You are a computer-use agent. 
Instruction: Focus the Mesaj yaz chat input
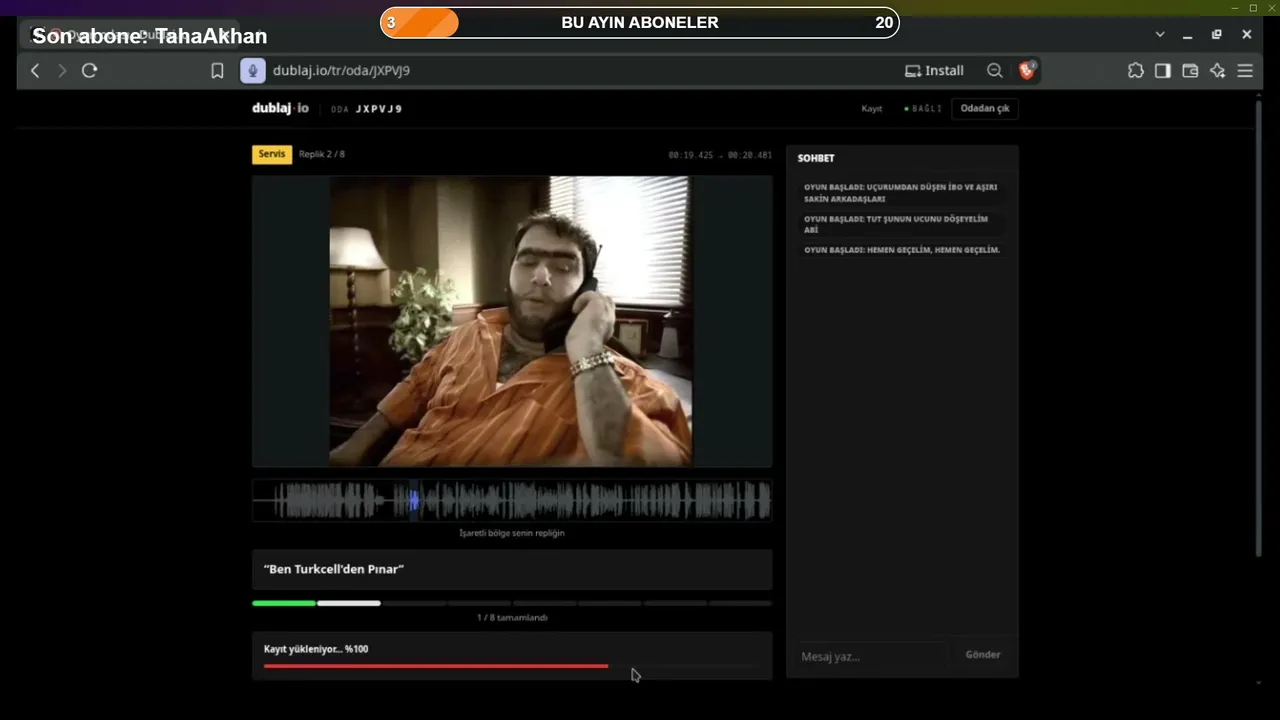[x=872, y=656]
